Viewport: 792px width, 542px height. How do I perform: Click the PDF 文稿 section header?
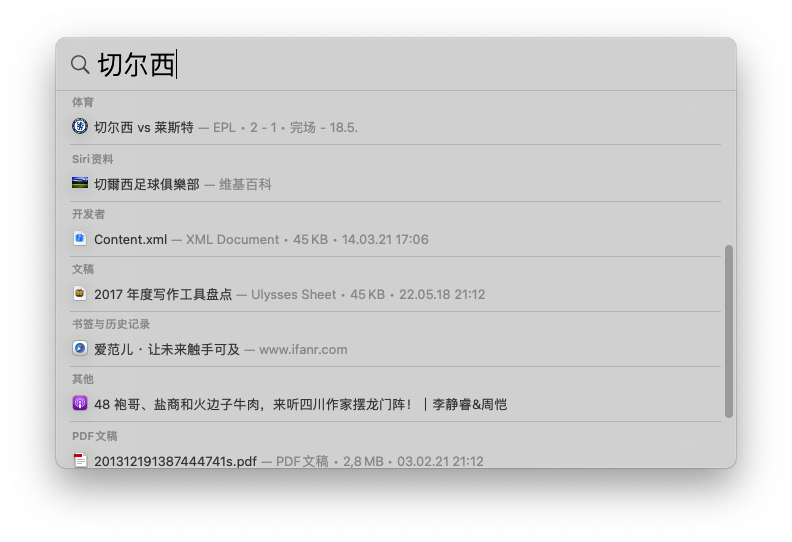point(94,436)
